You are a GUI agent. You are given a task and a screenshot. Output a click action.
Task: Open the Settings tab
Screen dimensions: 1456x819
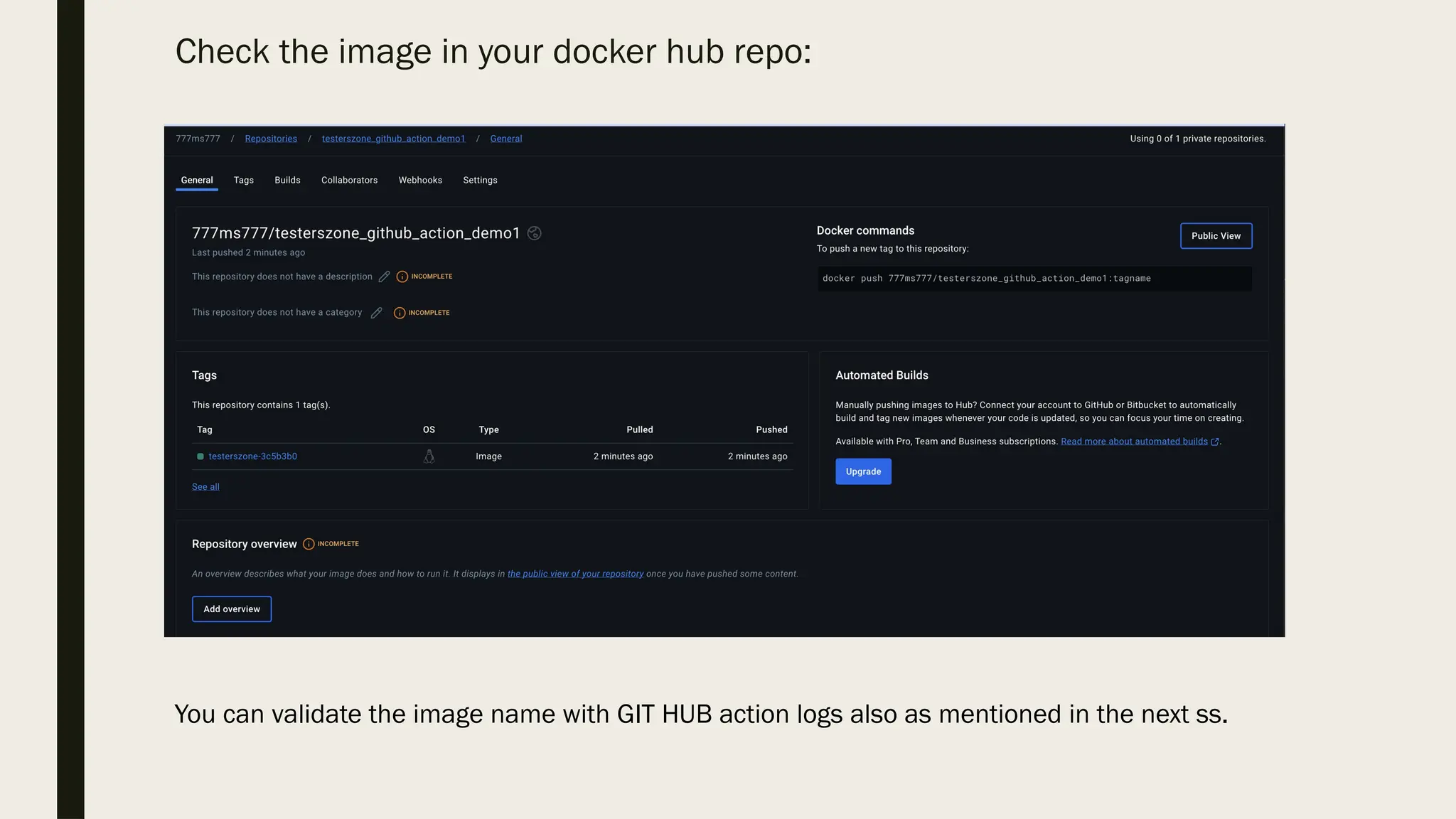click(480, 180)
